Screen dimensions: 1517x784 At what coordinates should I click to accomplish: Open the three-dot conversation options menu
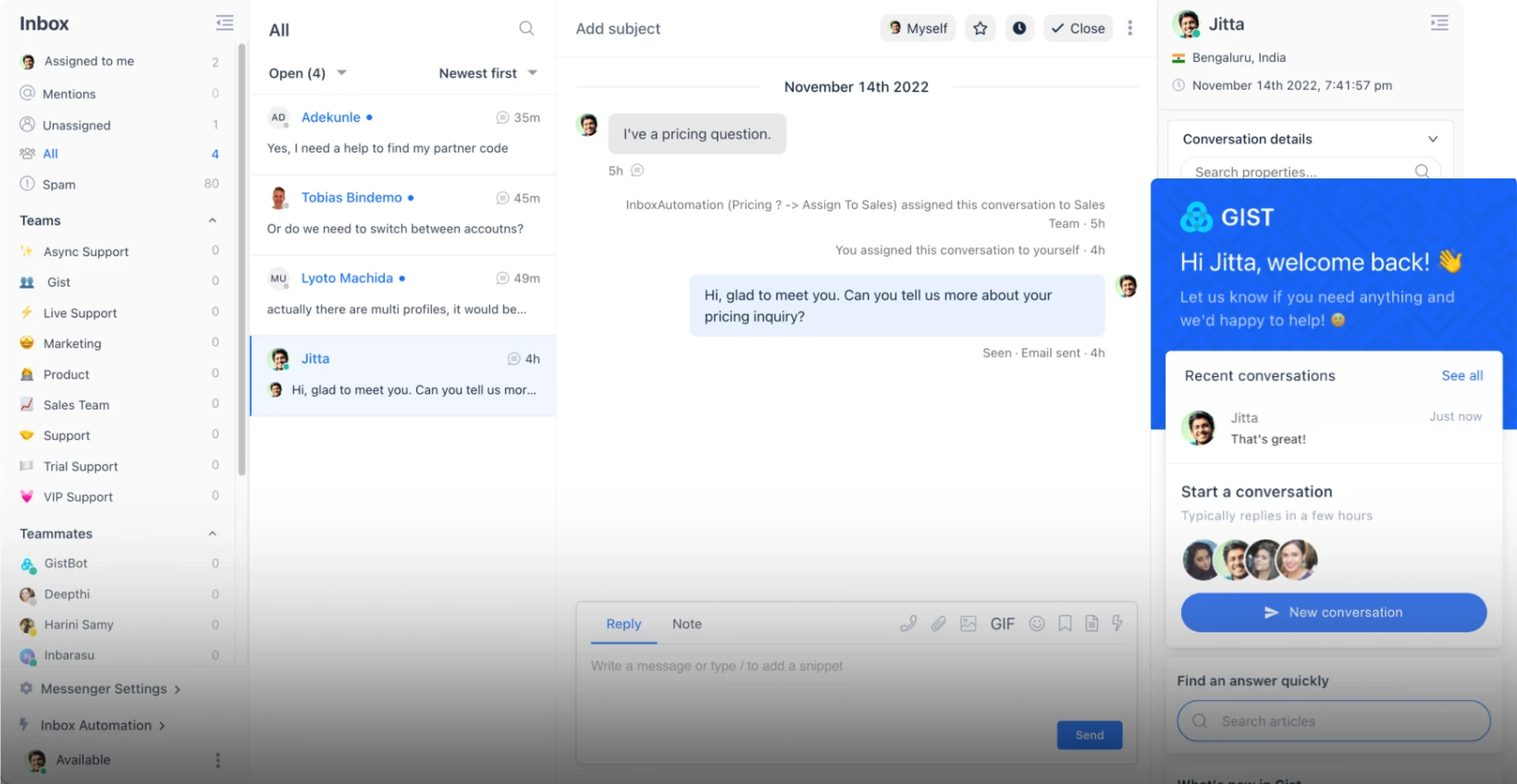1129,29
